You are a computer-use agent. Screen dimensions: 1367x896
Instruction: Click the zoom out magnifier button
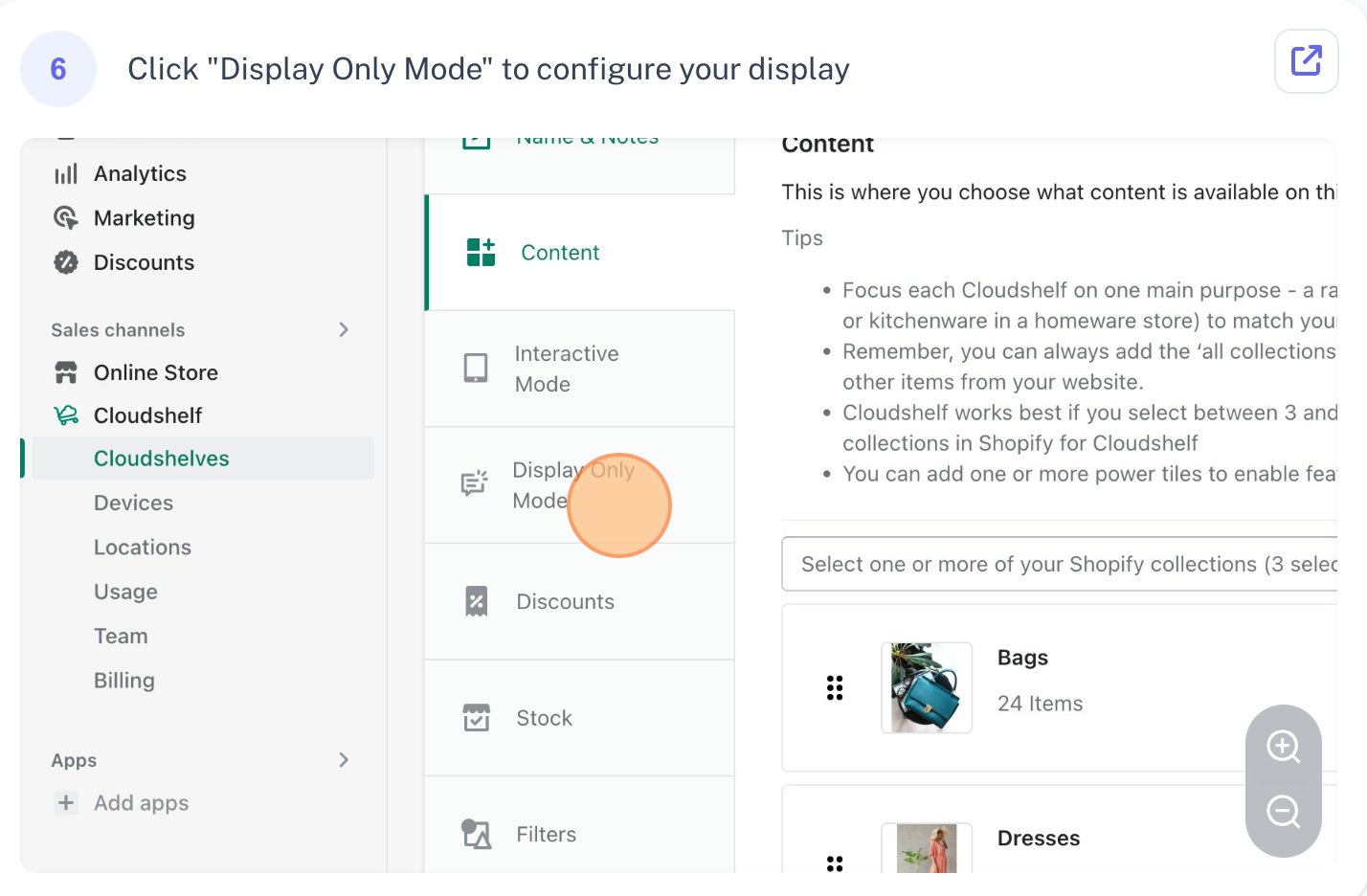(x=1283, y=812)
